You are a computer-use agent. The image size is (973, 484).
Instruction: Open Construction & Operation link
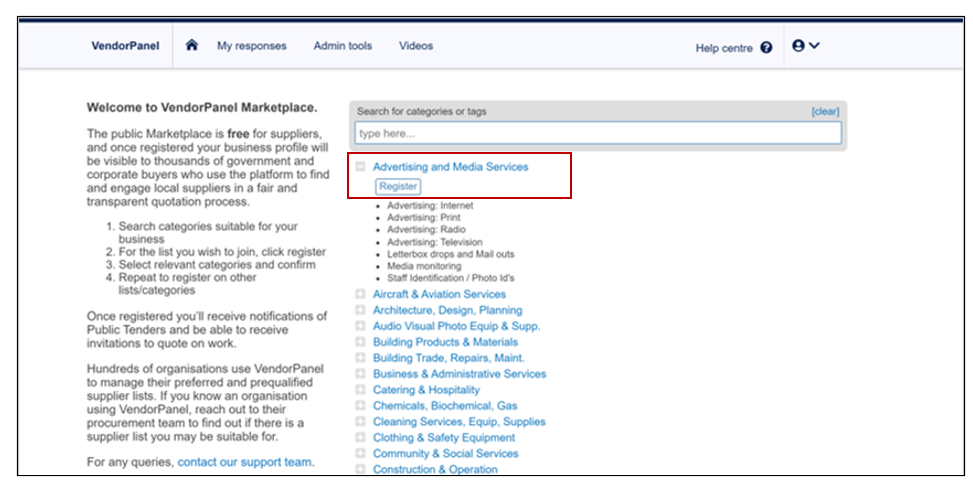[435, 470]
